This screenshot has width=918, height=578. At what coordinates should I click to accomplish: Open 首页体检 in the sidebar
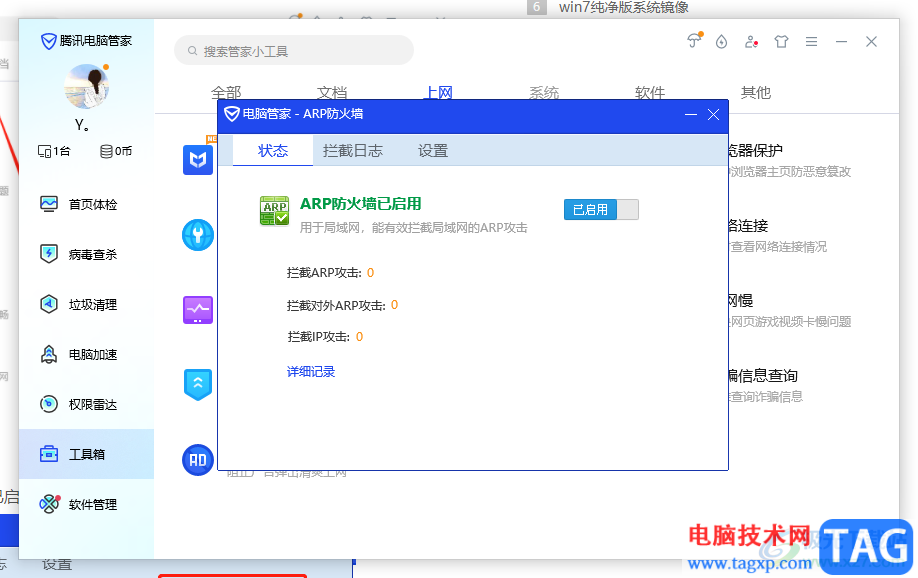(87, 204)
